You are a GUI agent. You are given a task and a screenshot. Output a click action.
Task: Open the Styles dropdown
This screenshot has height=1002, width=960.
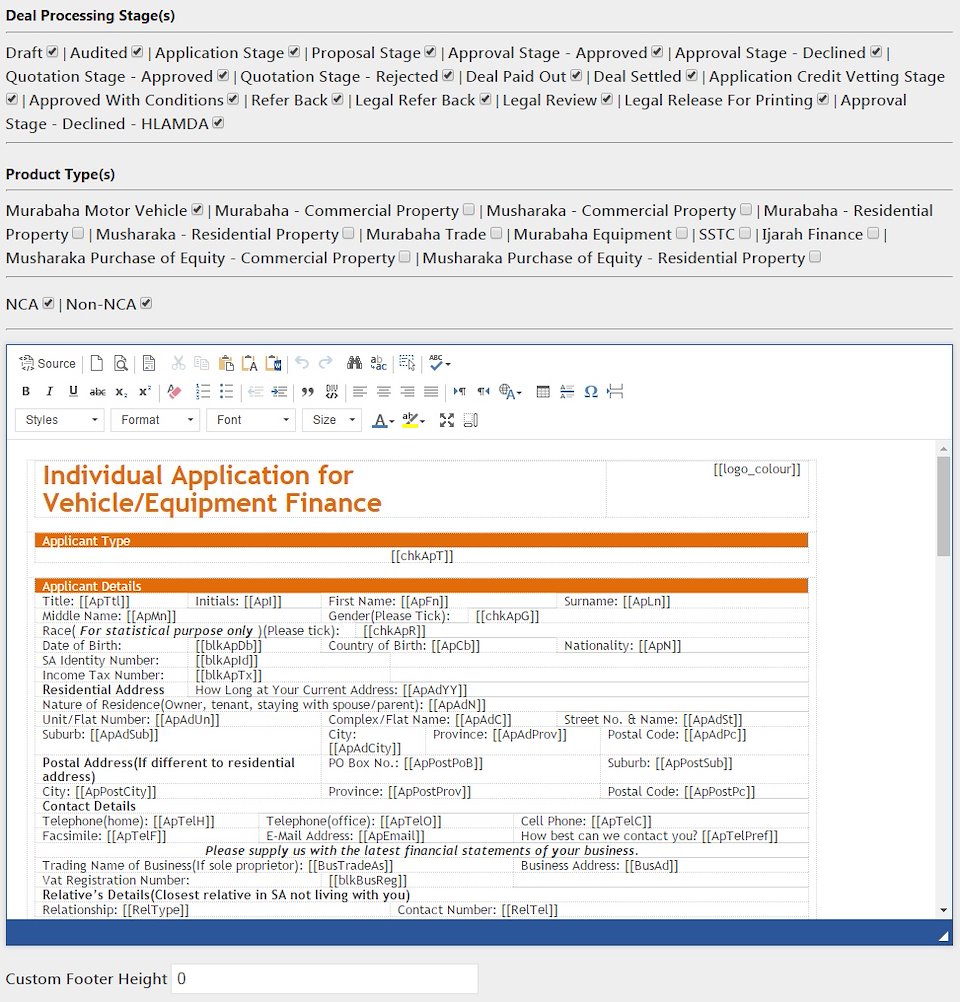59,420
